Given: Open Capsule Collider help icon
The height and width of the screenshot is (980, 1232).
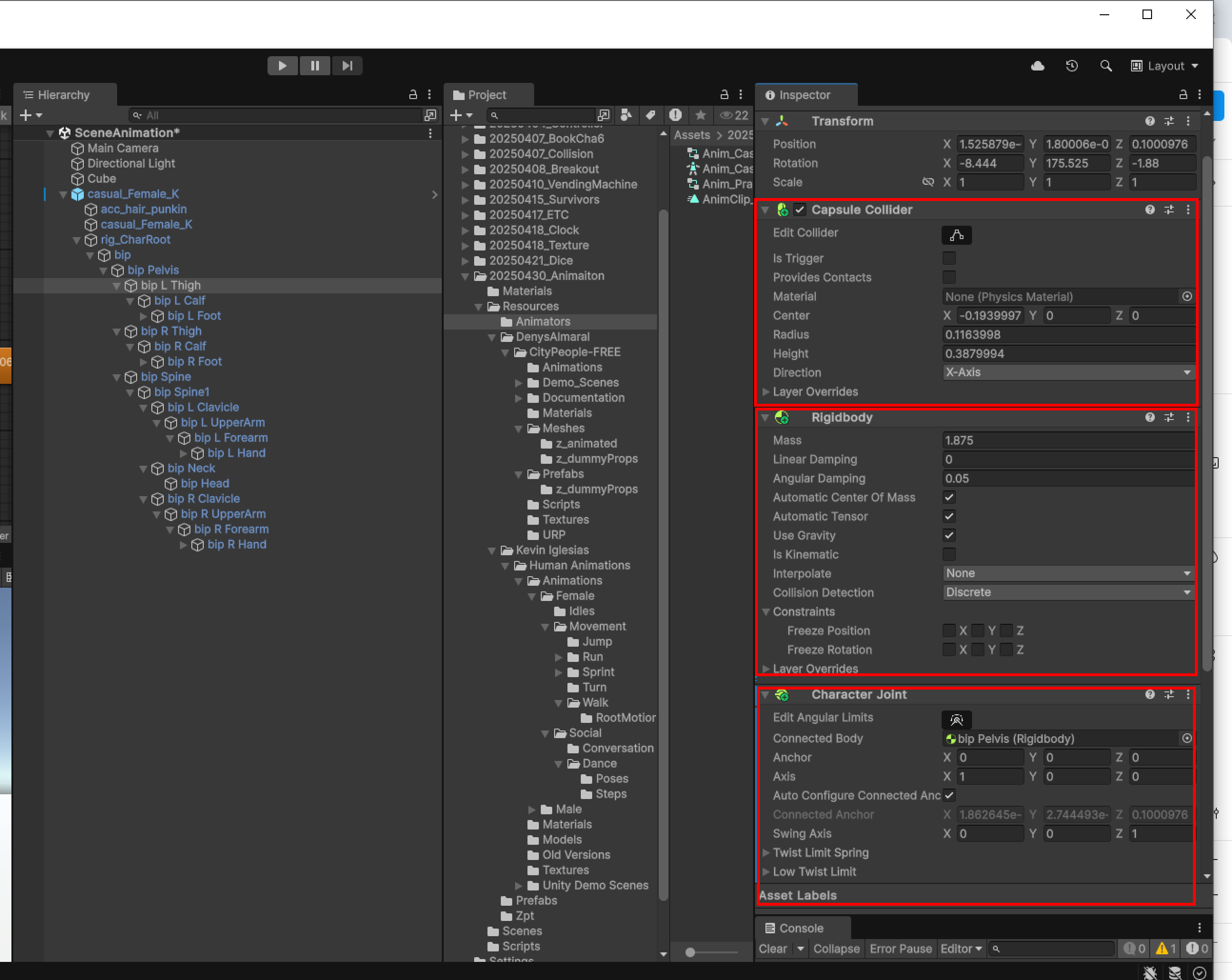Looking at the screenshot, I should click(x=1150, y=210).
